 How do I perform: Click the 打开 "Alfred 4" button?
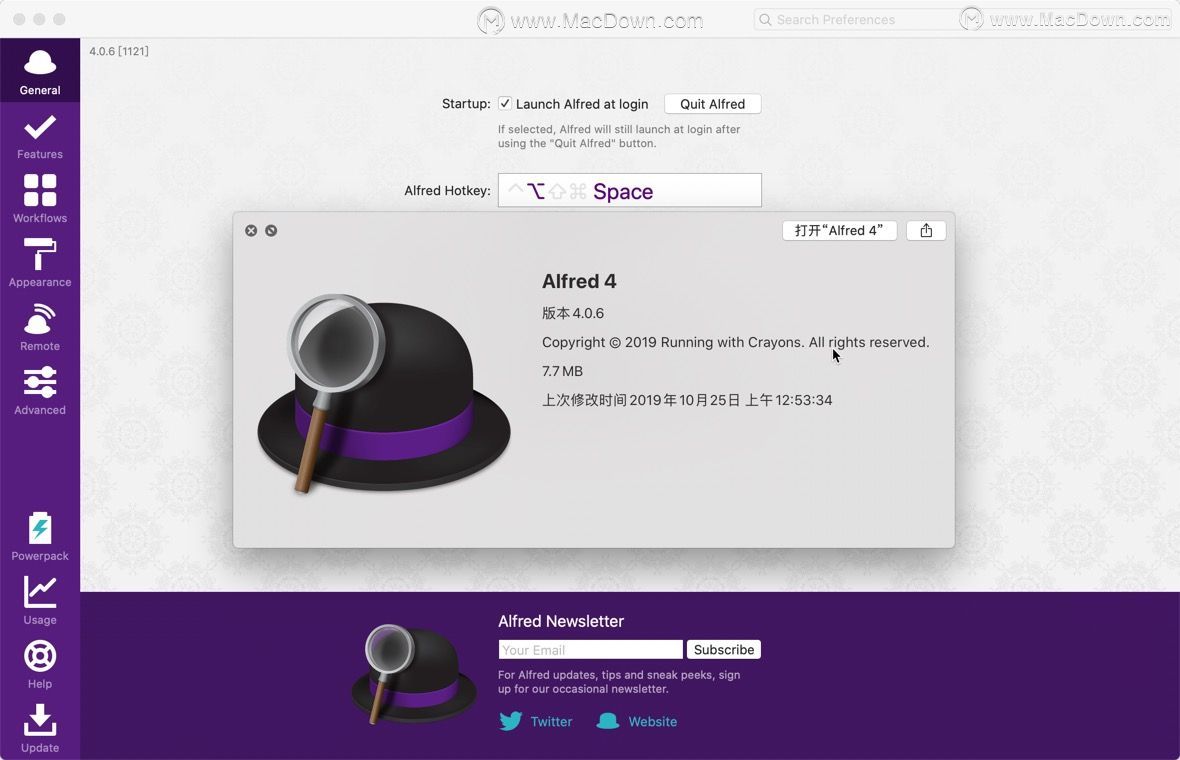click(x=839, y=230)
